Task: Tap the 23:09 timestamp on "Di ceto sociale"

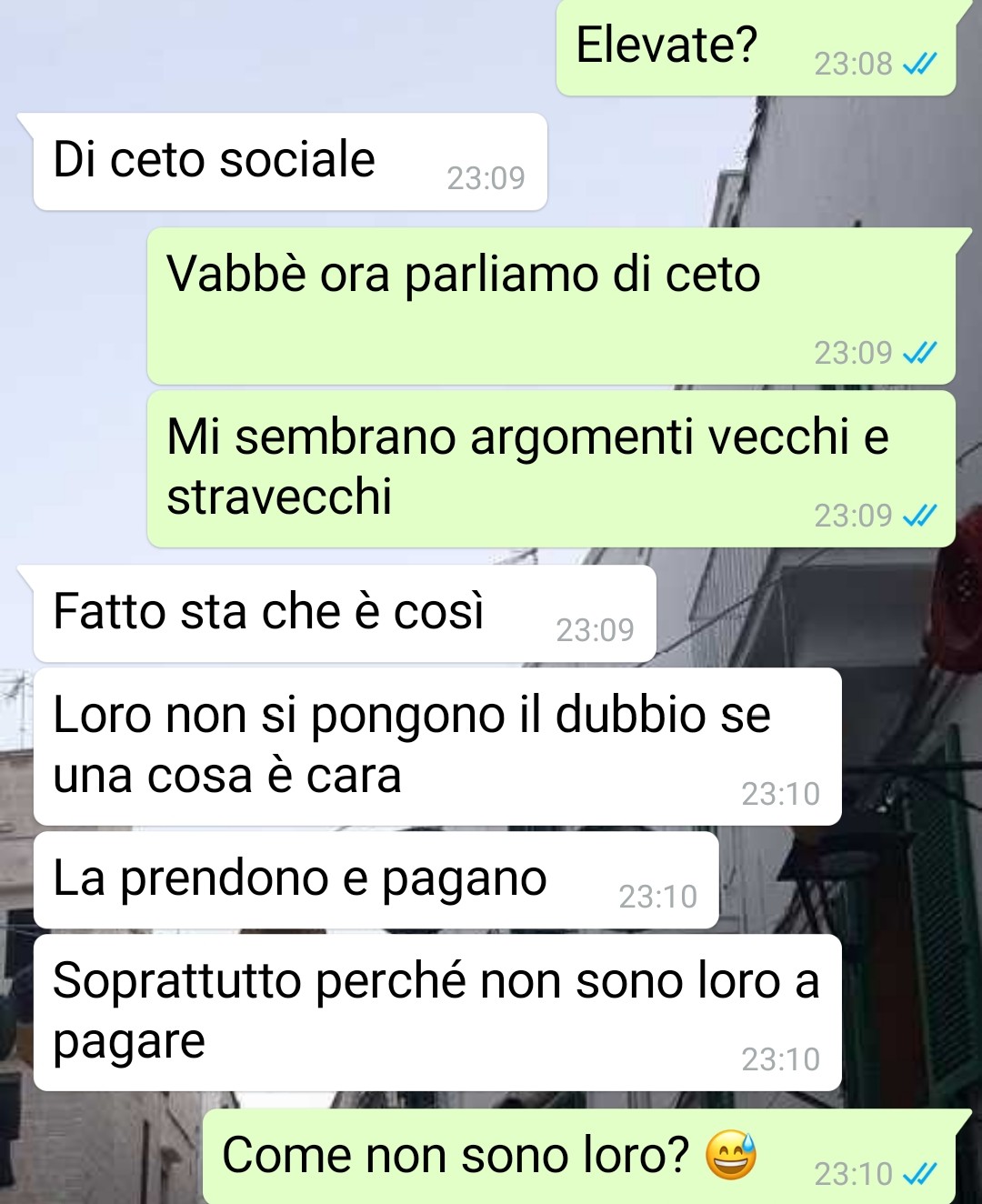Action: tap(486, 178)
